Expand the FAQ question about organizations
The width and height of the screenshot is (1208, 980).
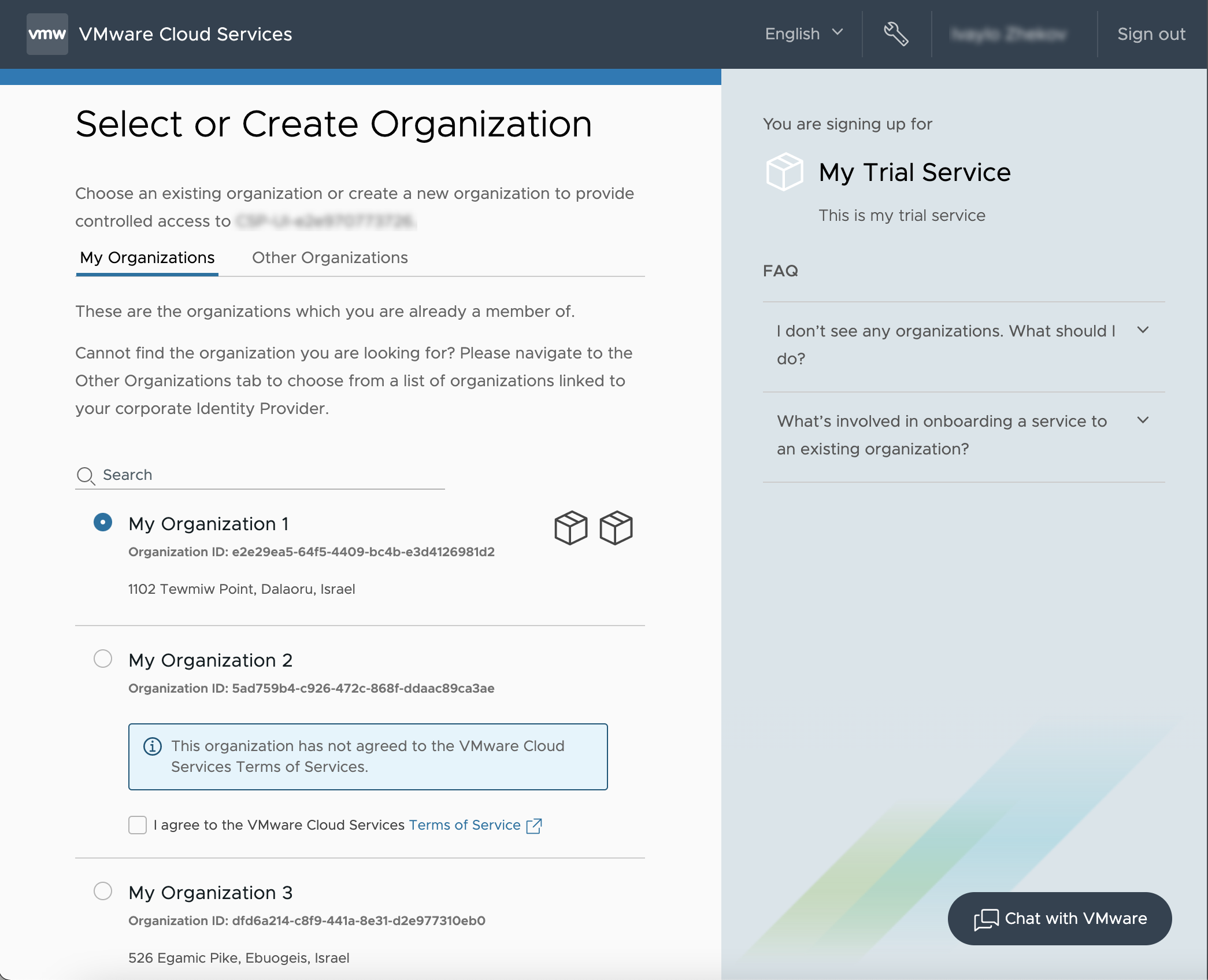tap(963, 344)
